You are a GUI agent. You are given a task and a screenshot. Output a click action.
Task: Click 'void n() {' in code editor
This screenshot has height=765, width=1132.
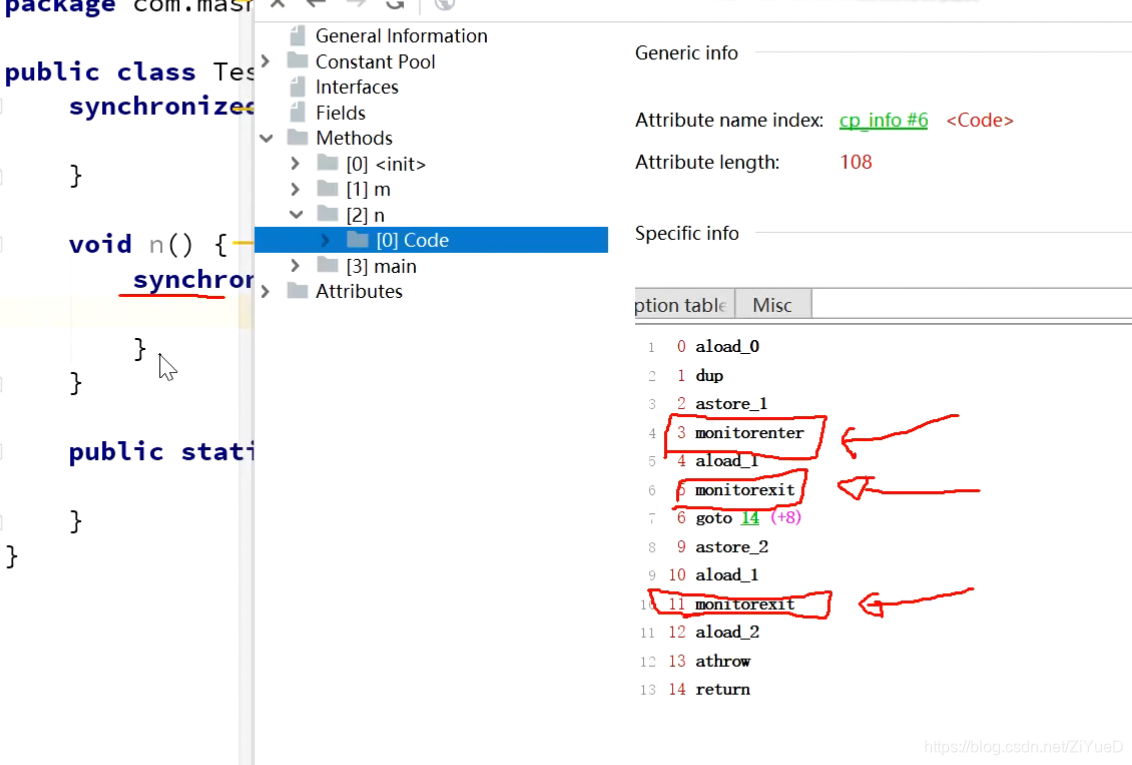[148, 245]
